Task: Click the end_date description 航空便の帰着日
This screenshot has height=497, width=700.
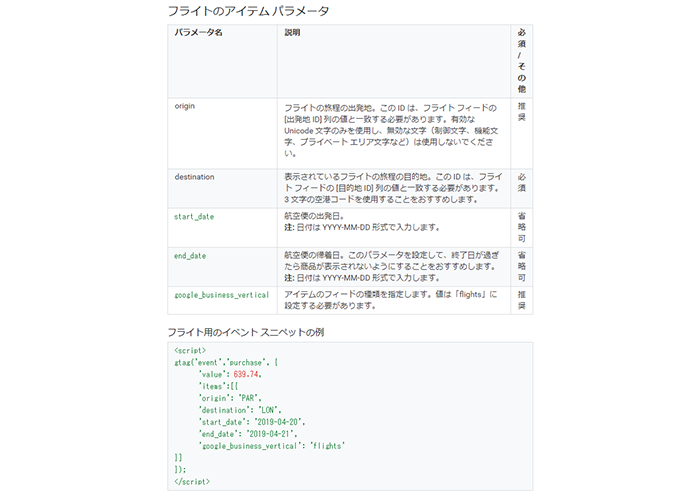Action: tap(392, 266)
